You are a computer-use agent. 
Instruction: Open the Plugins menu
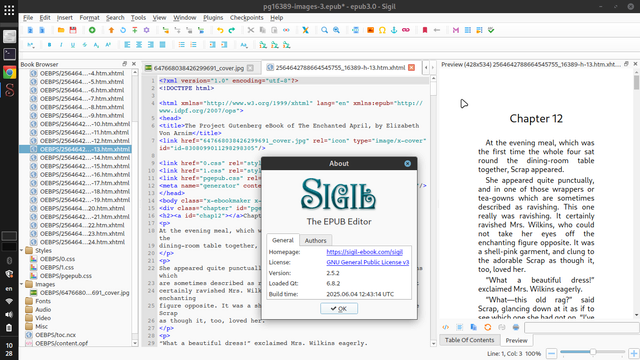click(x=213, y=18)
